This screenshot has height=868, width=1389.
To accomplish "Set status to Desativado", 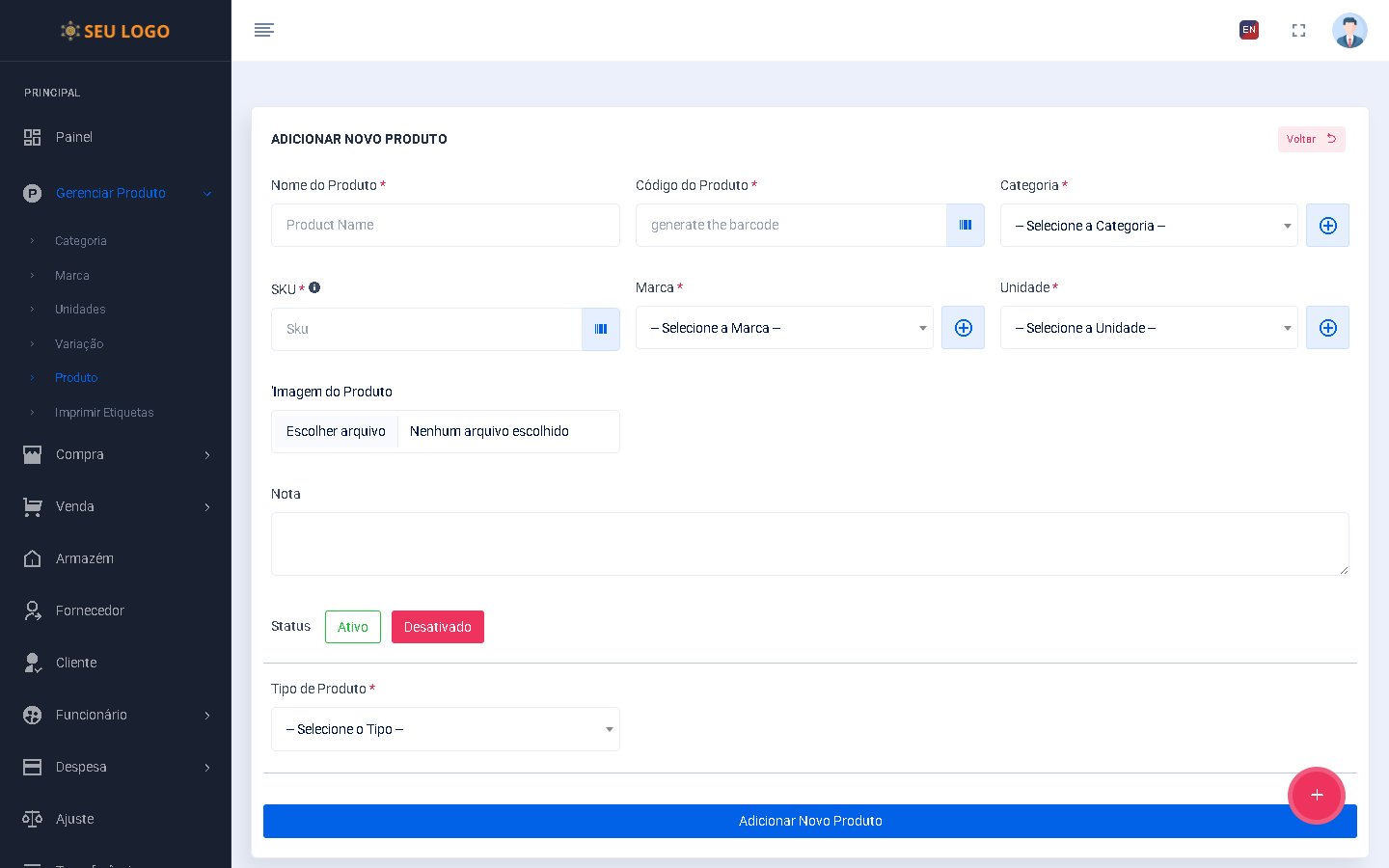I will pyautogui.click(x=437, y=627).
